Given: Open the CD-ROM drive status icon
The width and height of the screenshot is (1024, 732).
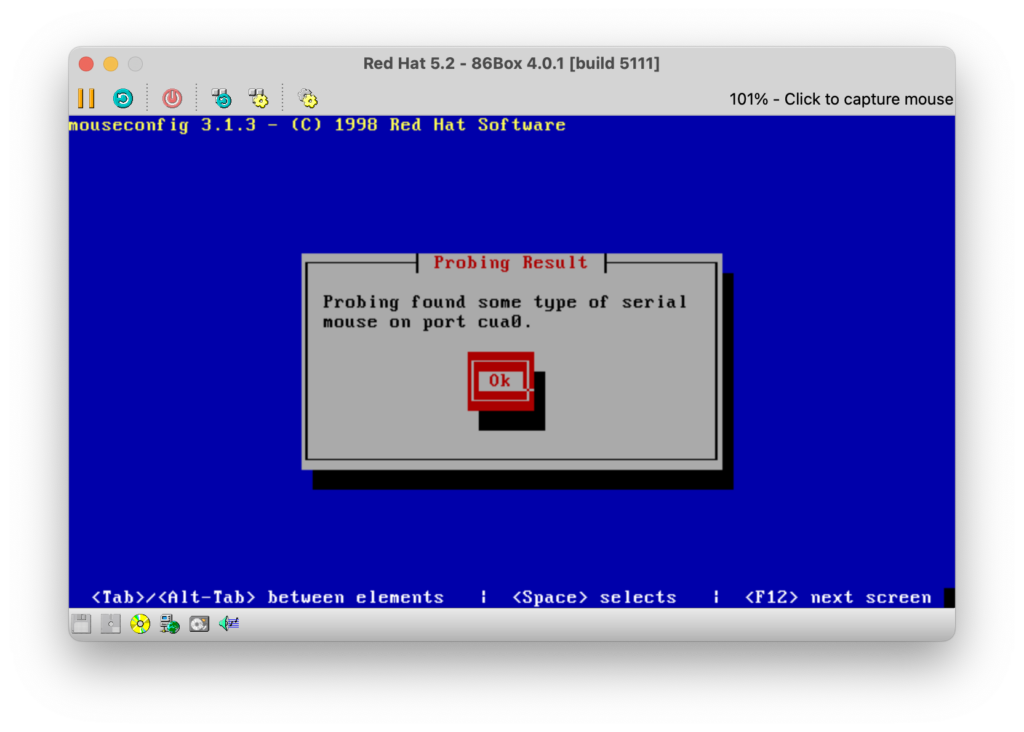Looking at the screenshot, I should point(140,624).
